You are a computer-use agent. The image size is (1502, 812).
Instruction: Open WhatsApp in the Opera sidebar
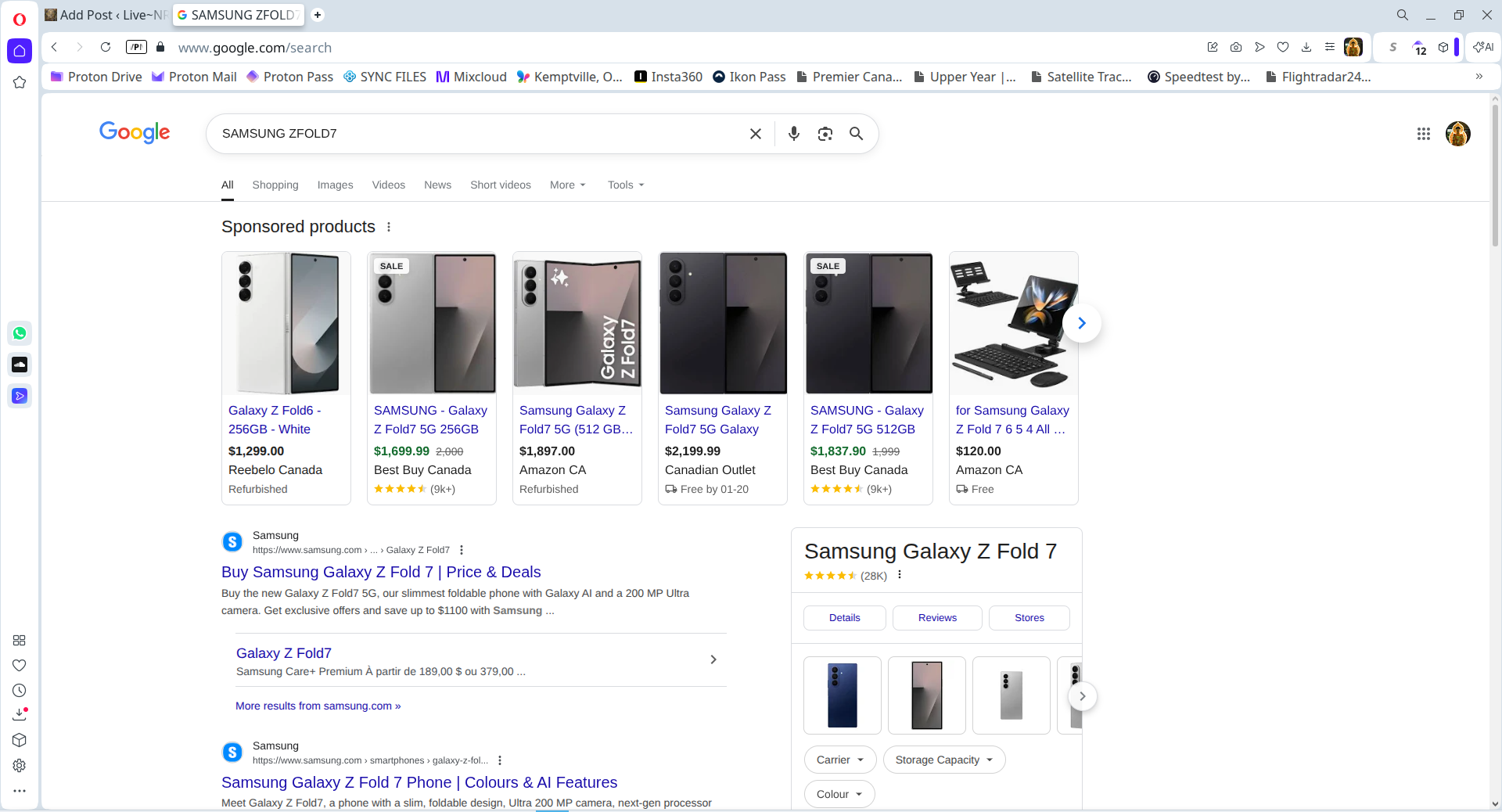tap(20, 333)
